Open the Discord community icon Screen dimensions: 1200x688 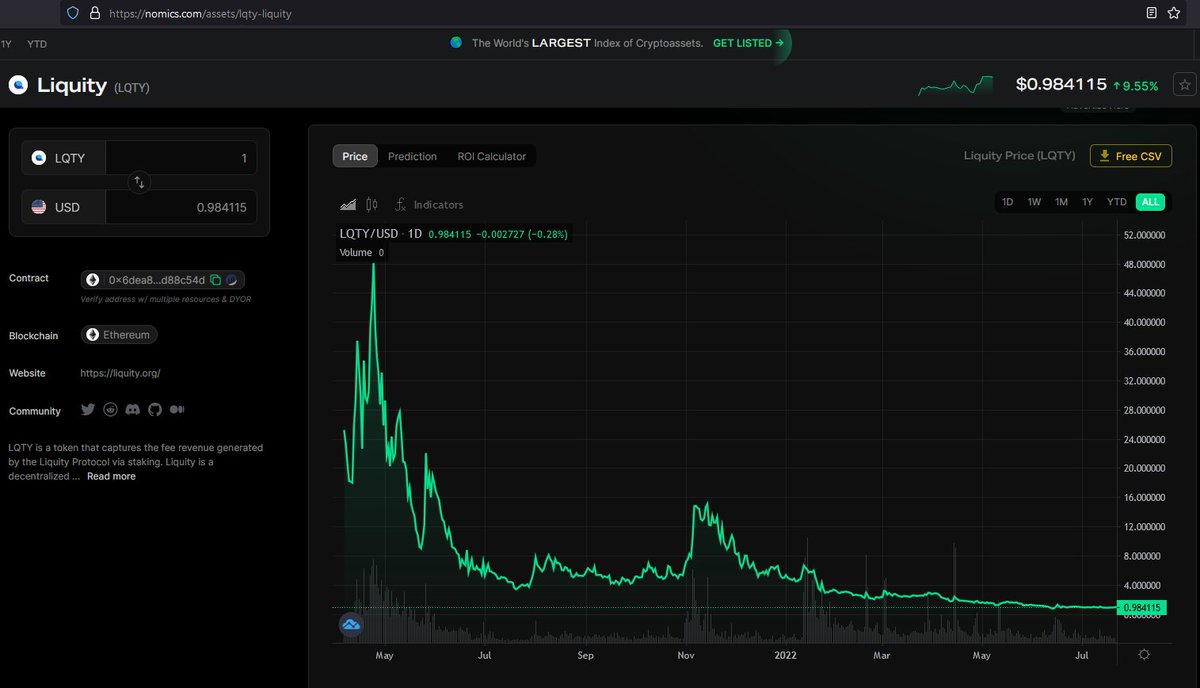(x=132, y=410)
